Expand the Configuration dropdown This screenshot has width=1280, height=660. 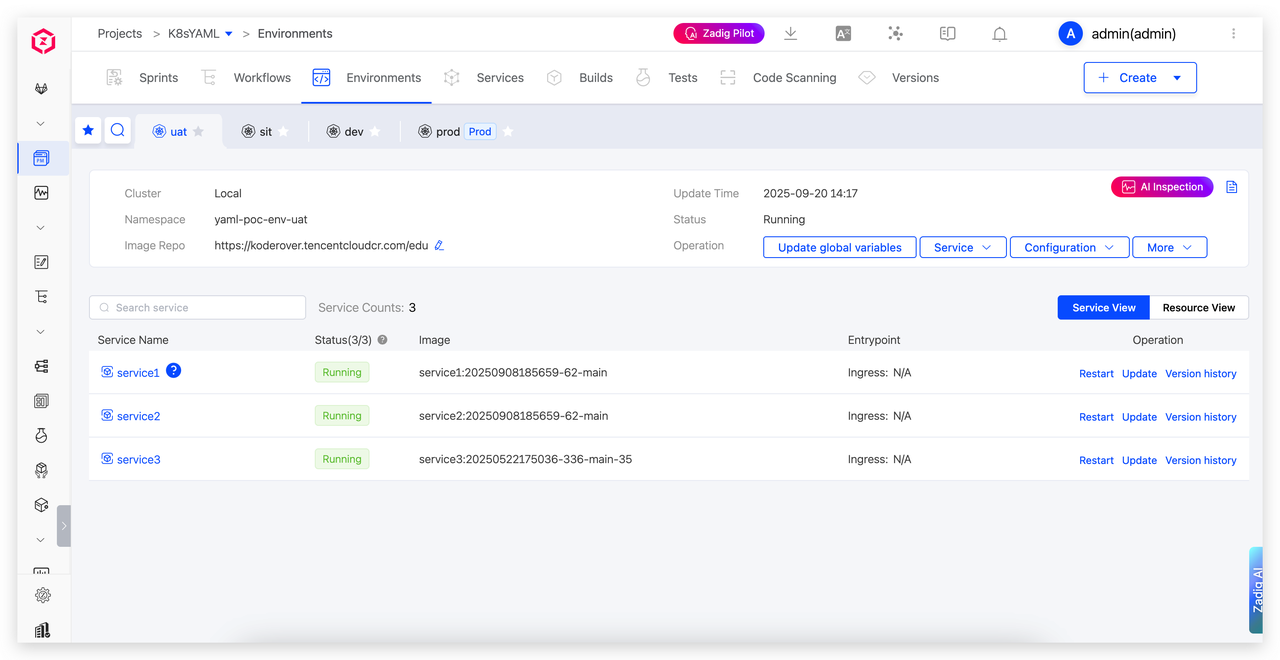coord(1069,248)
